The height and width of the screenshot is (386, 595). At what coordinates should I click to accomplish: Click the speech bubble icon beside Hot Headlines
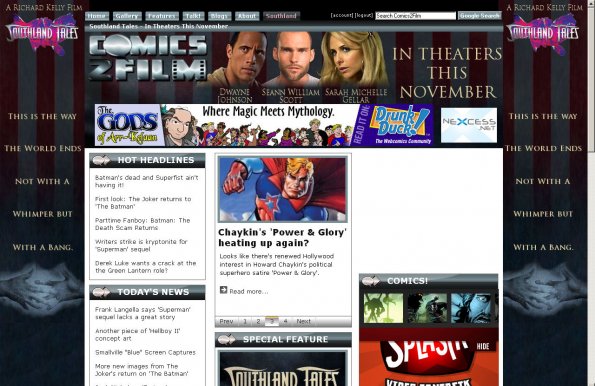(x=101, y=160)
